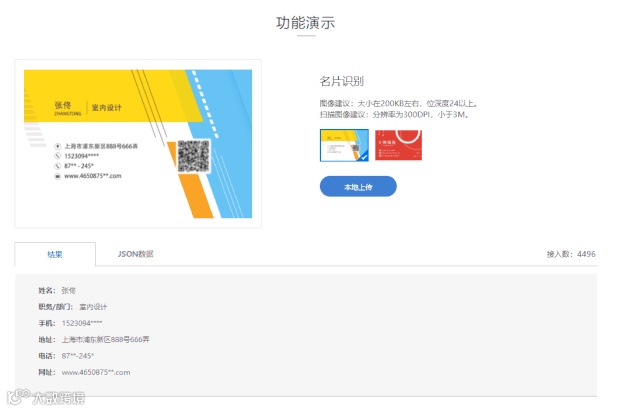Click the 本地上传 upload button

[x=358, y=187]
